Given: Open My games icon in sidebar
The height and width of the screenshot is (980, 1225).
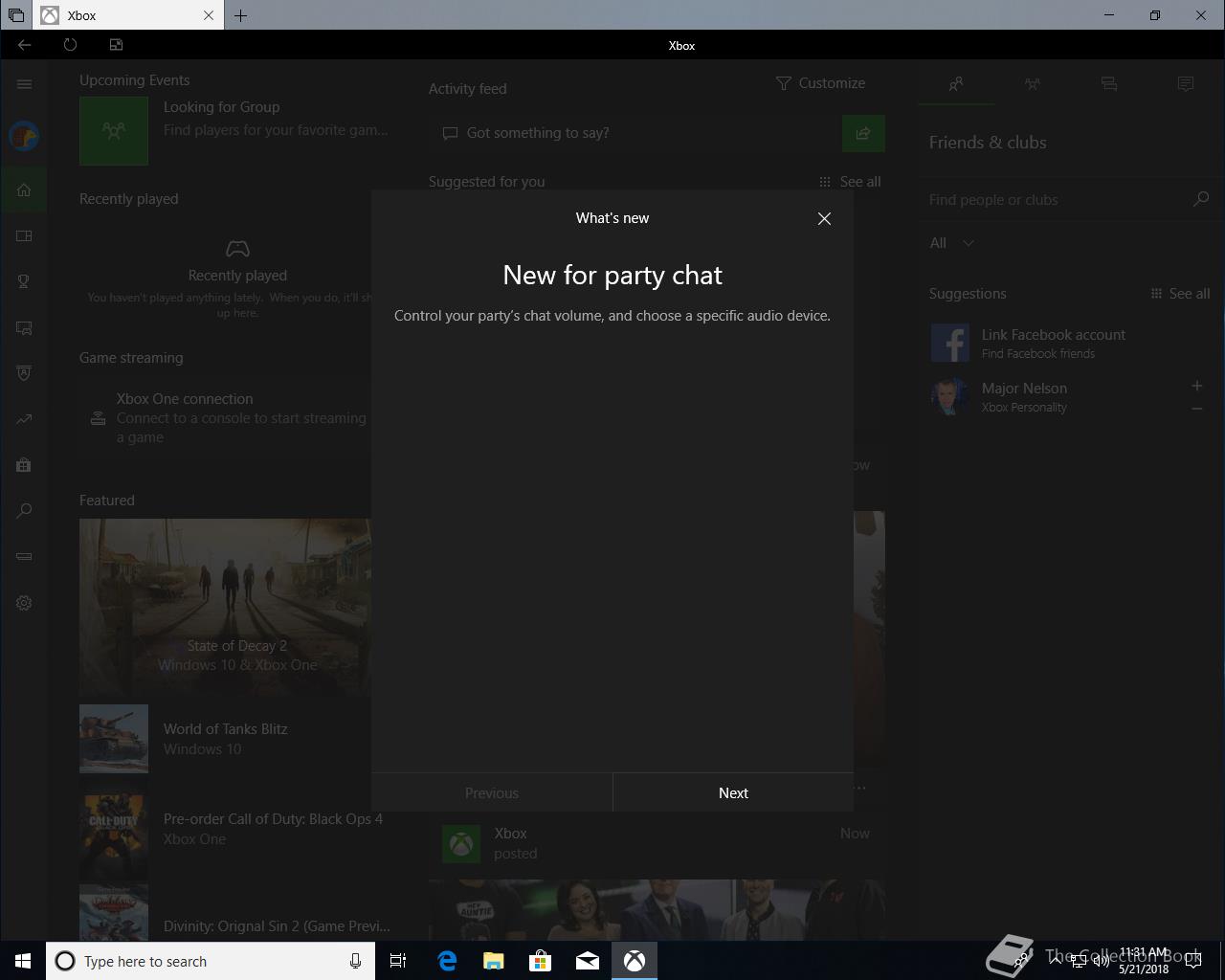Looking at the screenshot, I should coord(24,235).
